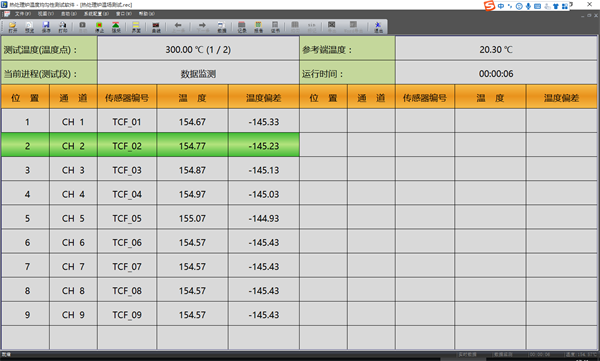Click deviation cell -144.93
Screen dimensions: 600x361
tap(264, 218)
